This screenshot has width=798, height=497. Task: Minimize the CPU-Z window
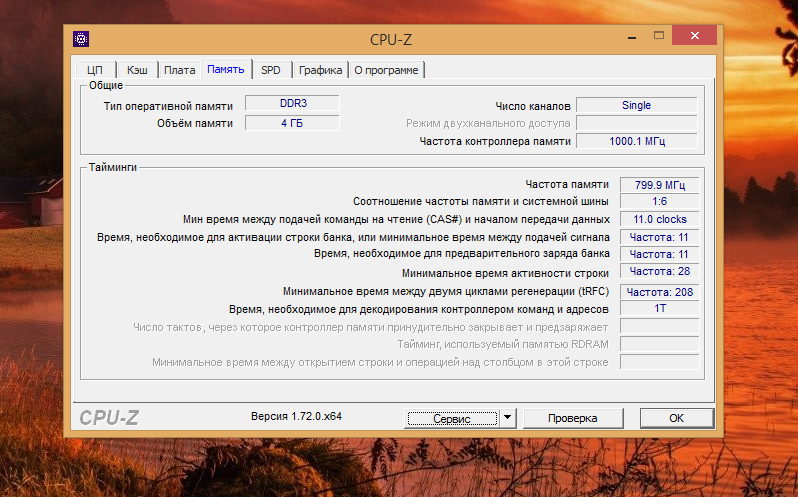[632, 37]
